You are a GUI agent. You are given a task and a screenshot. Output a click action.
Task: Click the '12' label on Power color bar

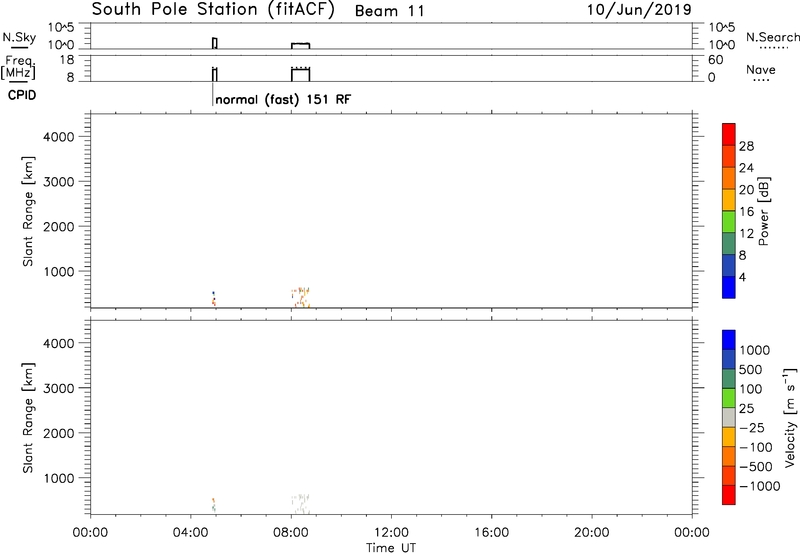coord(746,234)
